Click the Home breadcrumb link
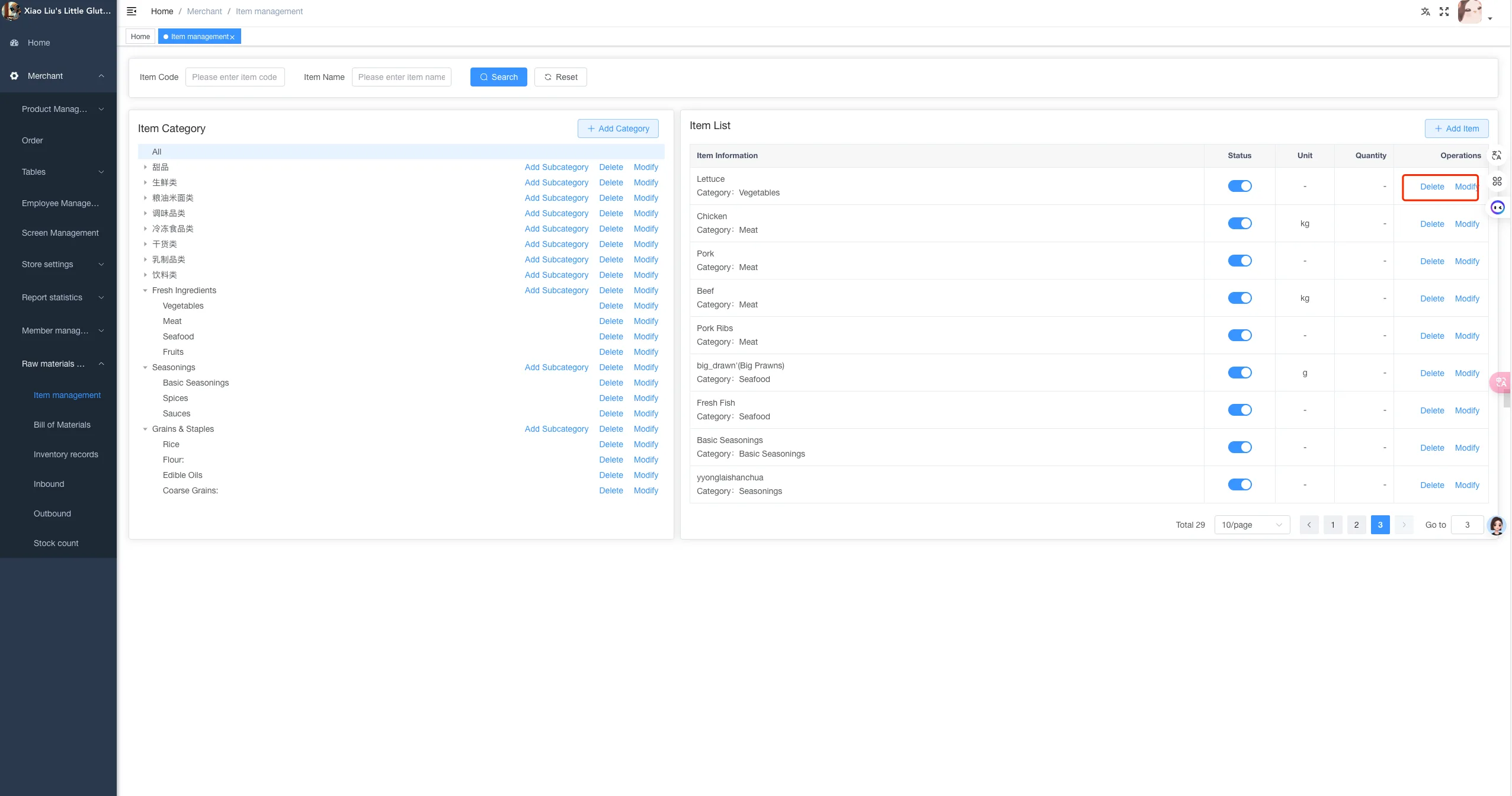1512x796 pixels. pos(162,11)
